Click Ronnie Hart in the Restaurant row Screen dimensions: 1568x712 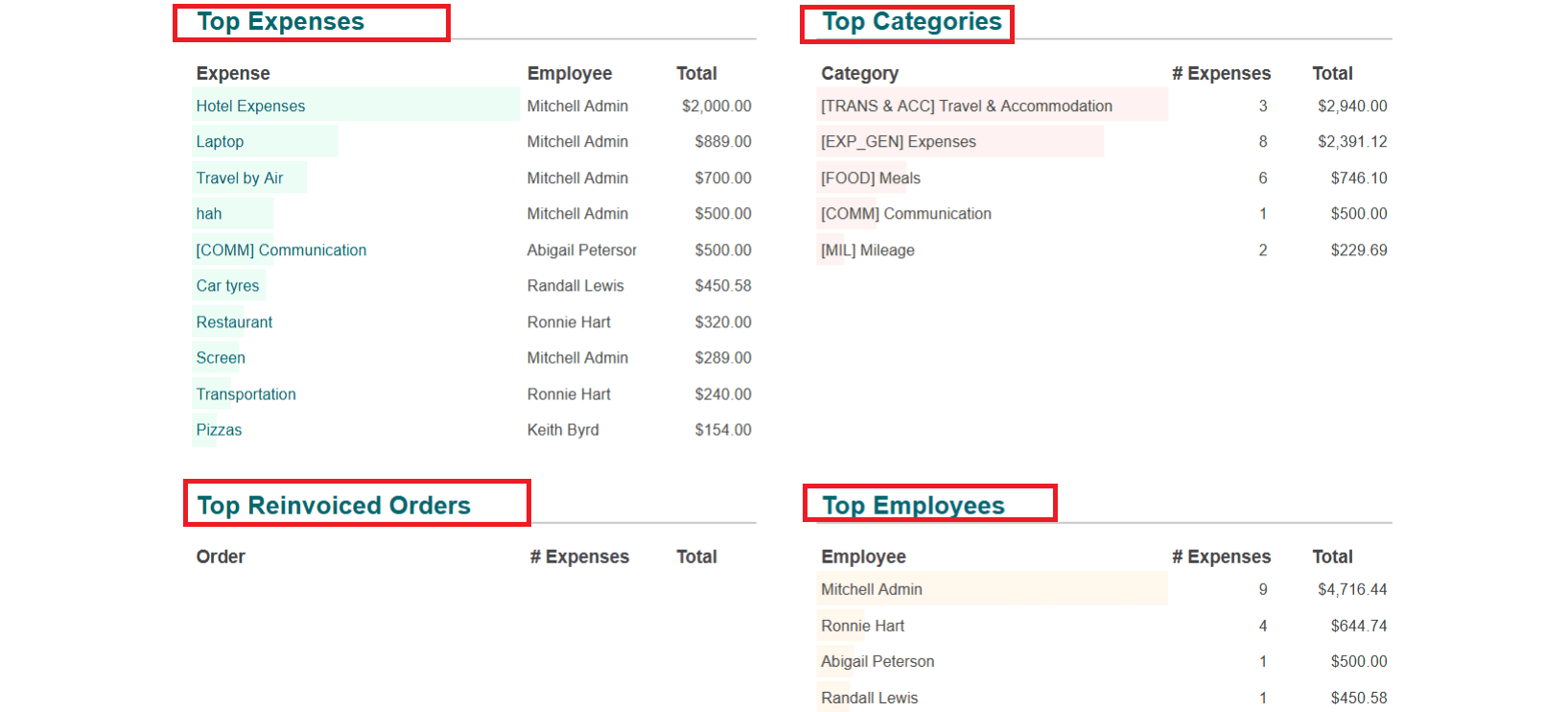pos(569,321)
